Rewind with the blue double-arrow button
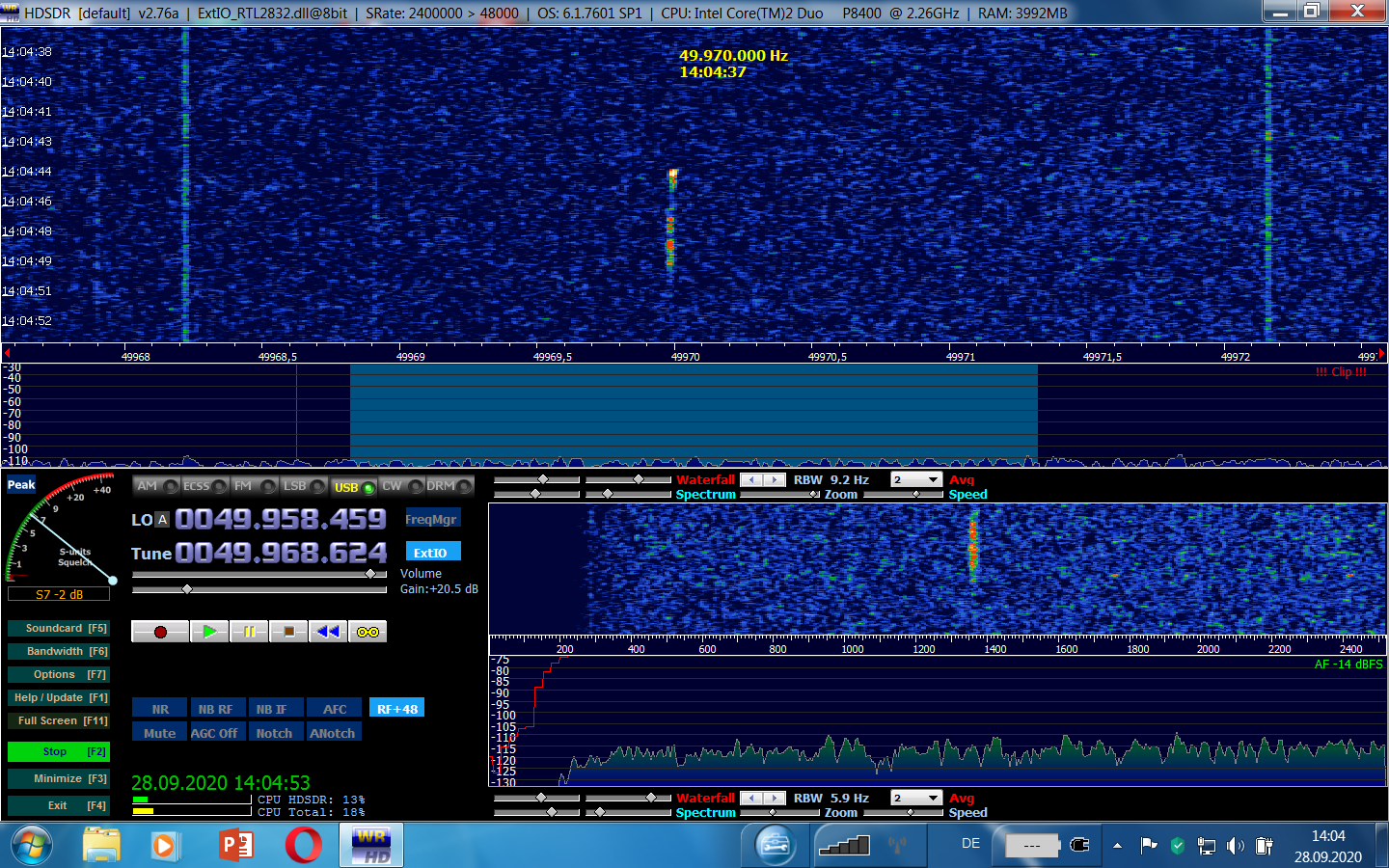1389x868 pixels. pos(328,632)
